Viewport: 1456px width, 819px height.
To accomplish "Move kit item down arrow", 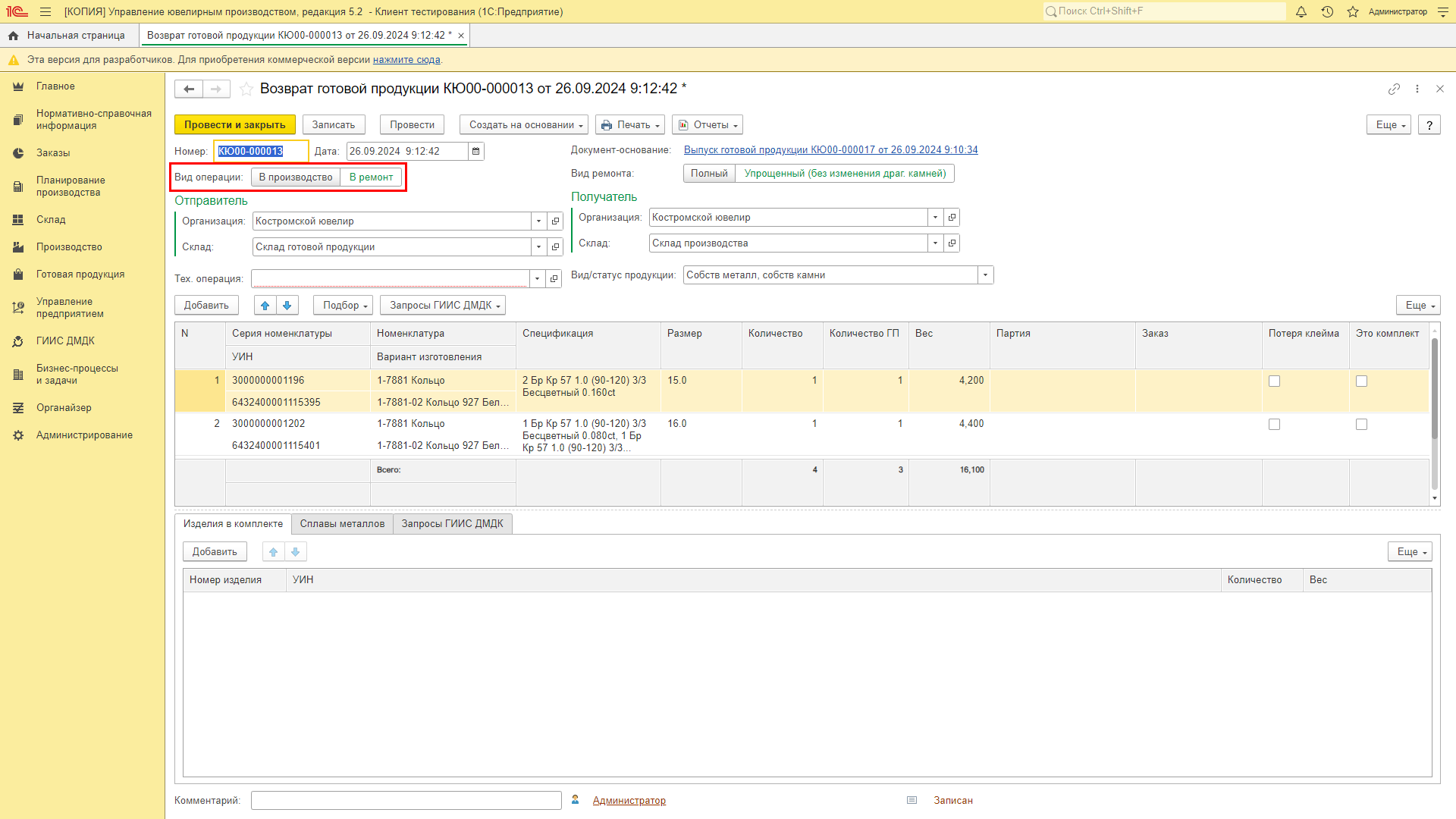I will 296,551.
